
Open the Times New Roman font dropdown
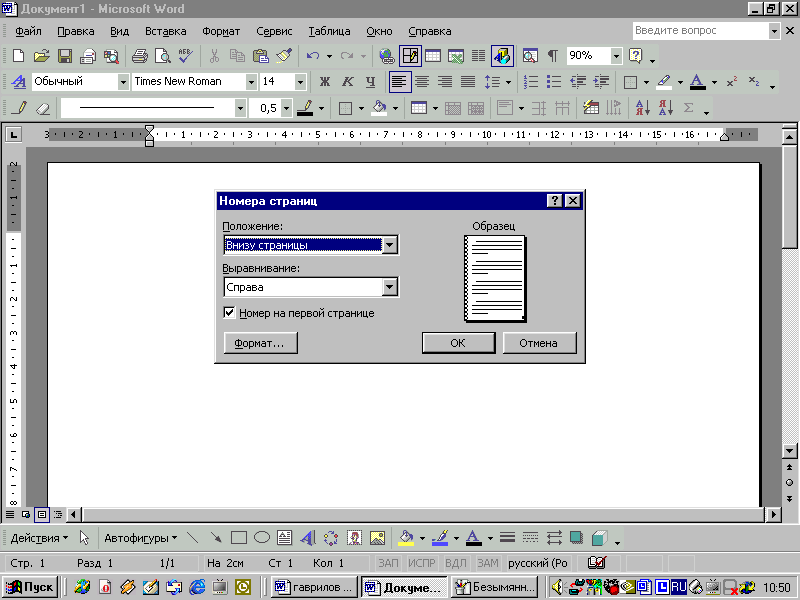(x=251, y=82)
